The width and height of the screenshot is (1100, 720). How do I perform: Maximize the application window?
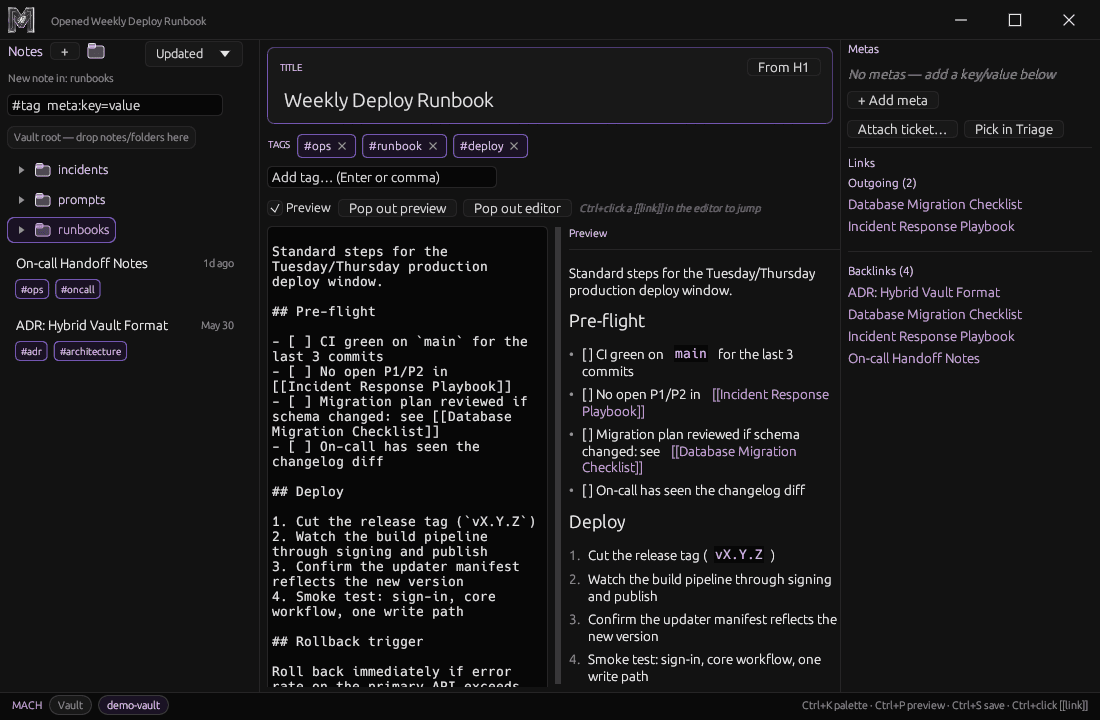[x=1014, y=20]
